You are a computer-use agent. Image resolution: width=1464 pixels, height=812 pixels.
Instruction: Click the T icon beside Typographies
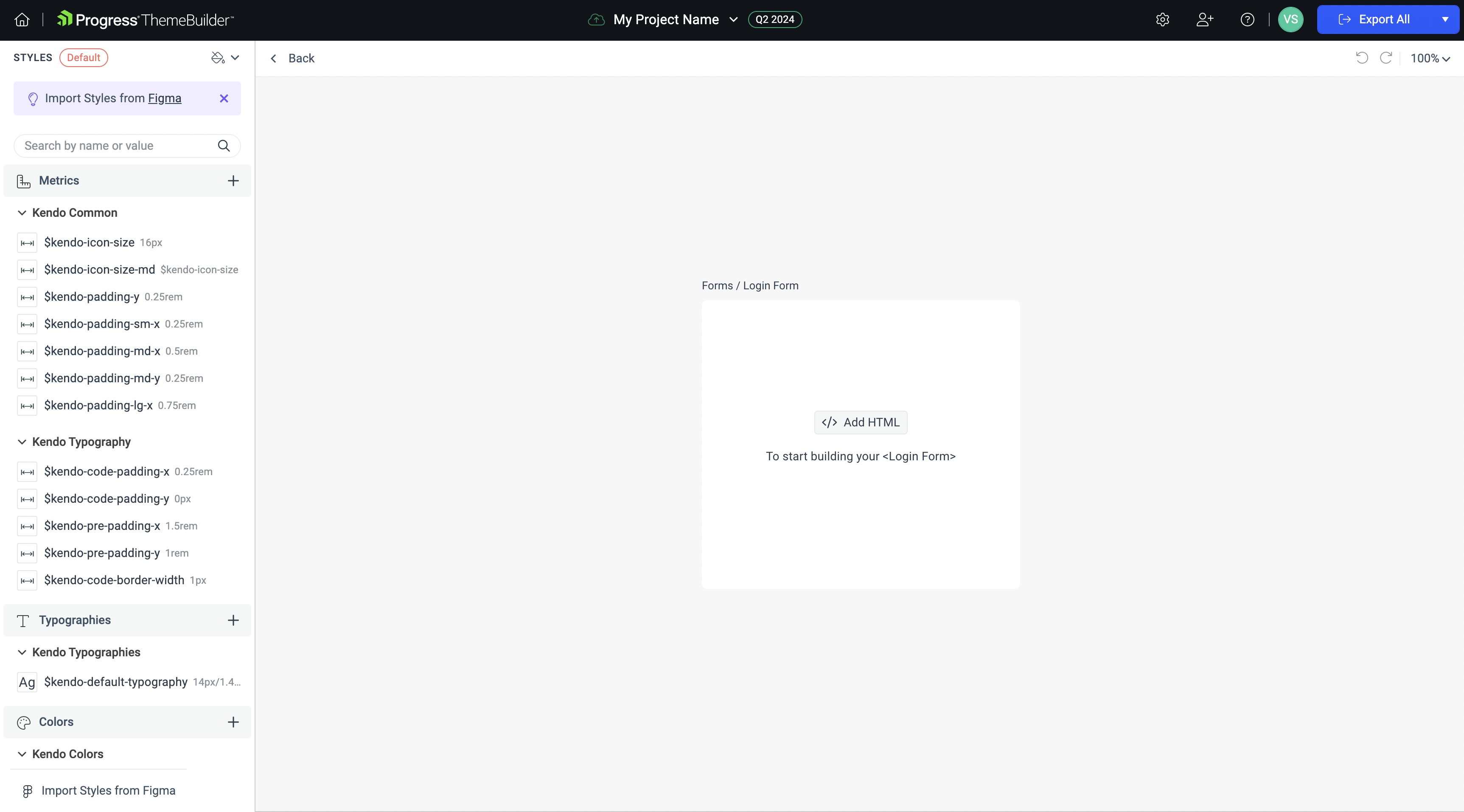pyautogui.click(x=23, y=621)
